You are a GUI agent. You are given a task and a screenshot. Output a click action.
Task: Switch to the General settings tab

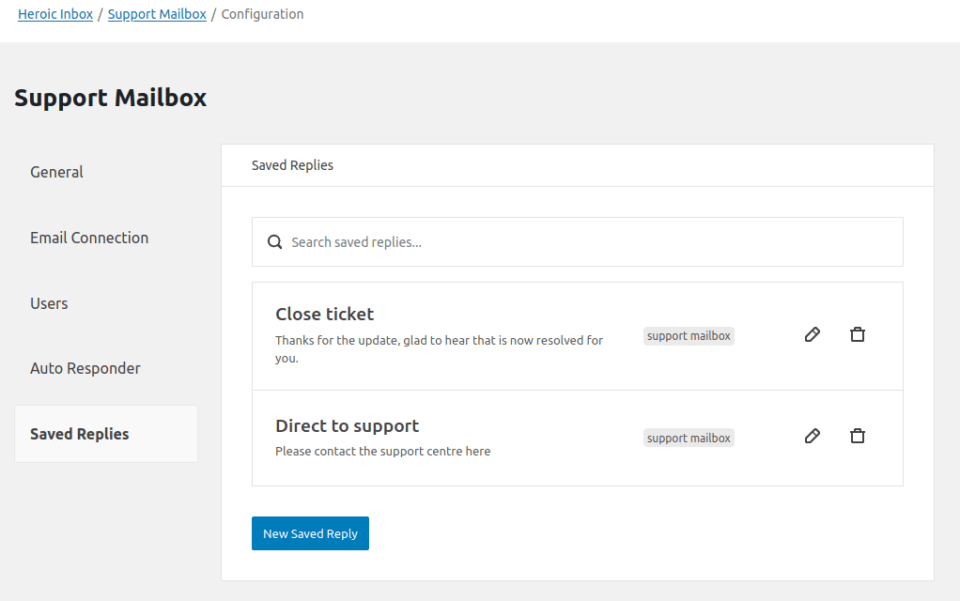tap(56, 172)
